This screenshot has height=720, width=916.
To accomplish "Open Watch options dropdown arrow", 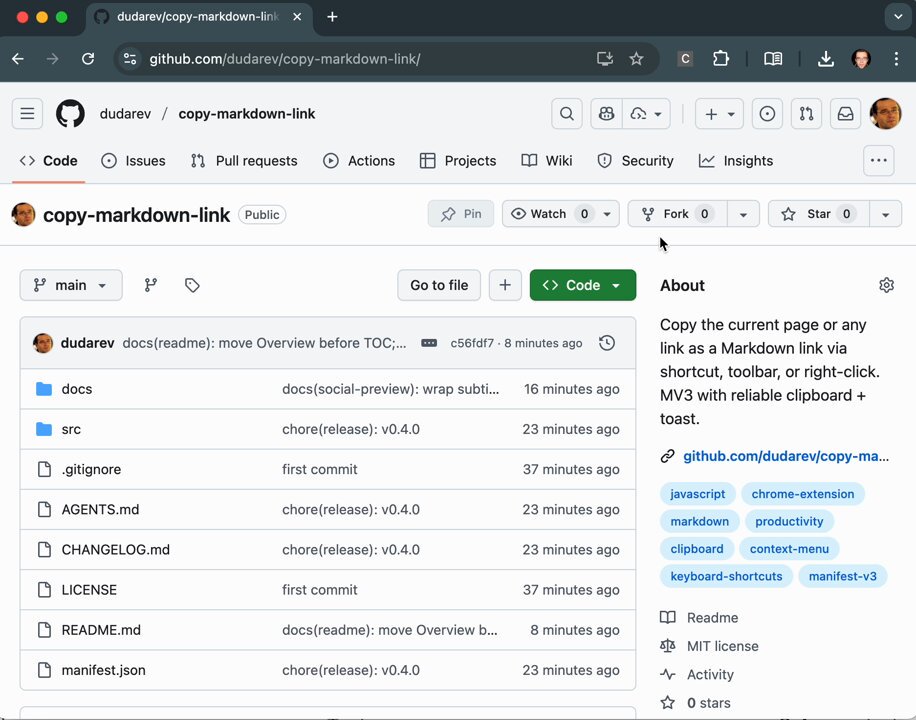I will tap(608, 214).
